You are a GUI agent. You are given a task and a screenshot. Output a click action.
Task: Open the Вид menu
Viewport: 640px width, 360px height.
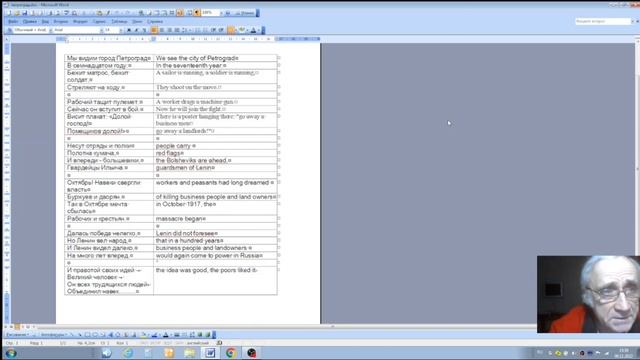pyautogui.click(x=45, y=21)
